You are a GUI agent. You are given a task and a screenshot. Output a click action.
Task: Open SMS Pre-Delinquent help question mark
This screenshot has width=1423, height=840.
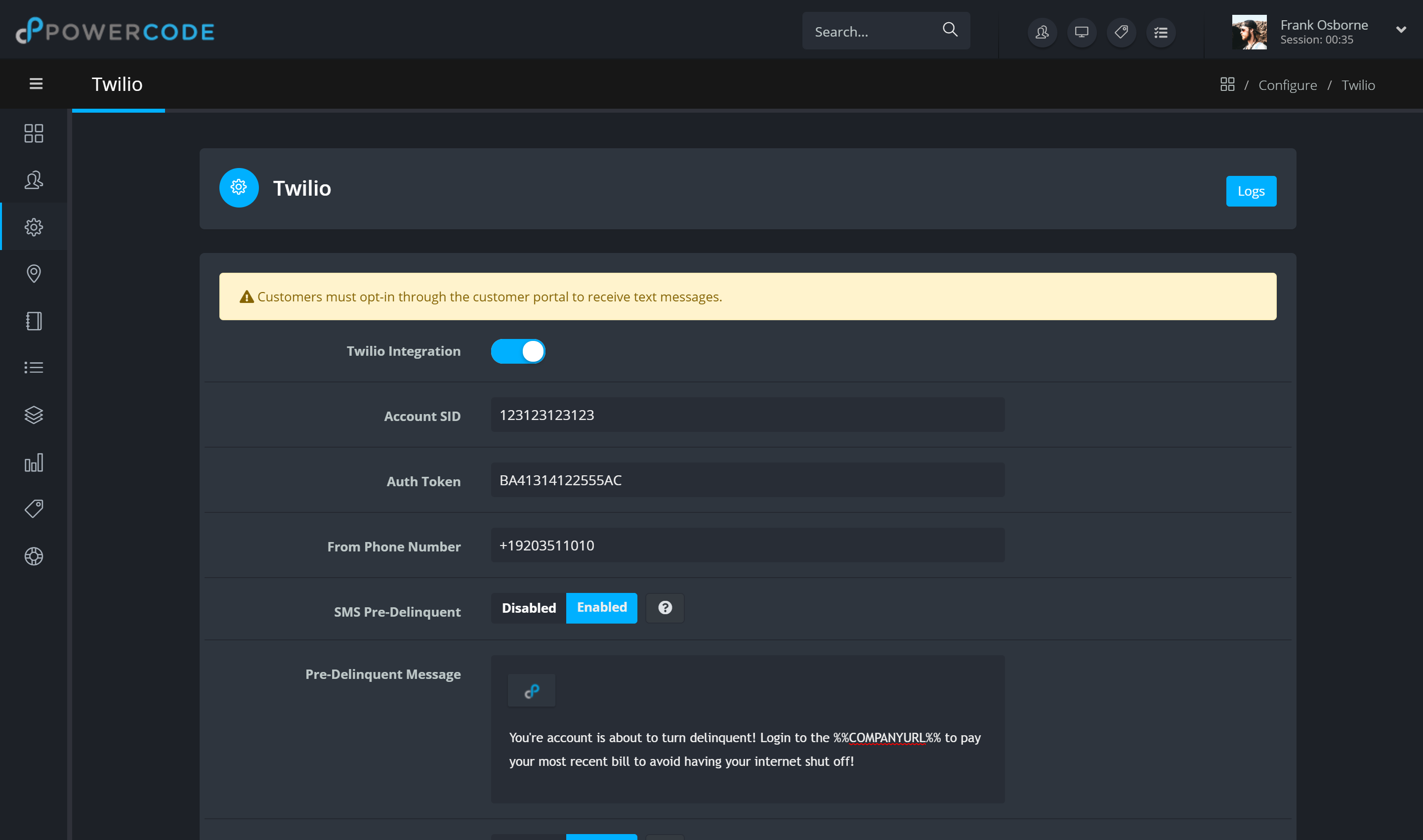tap(665, 608)
